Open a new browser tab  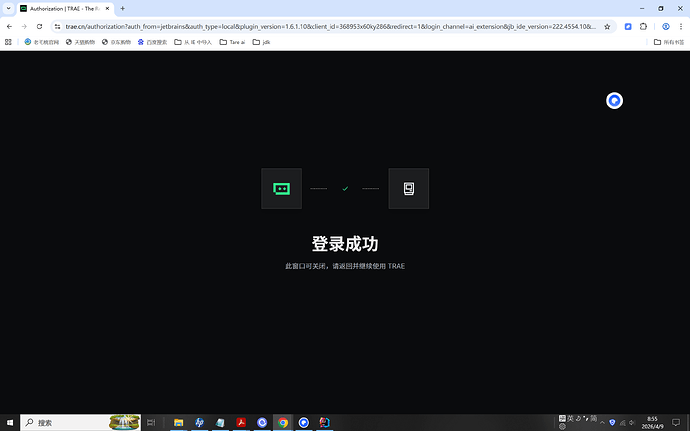click(x=122, y=8)
